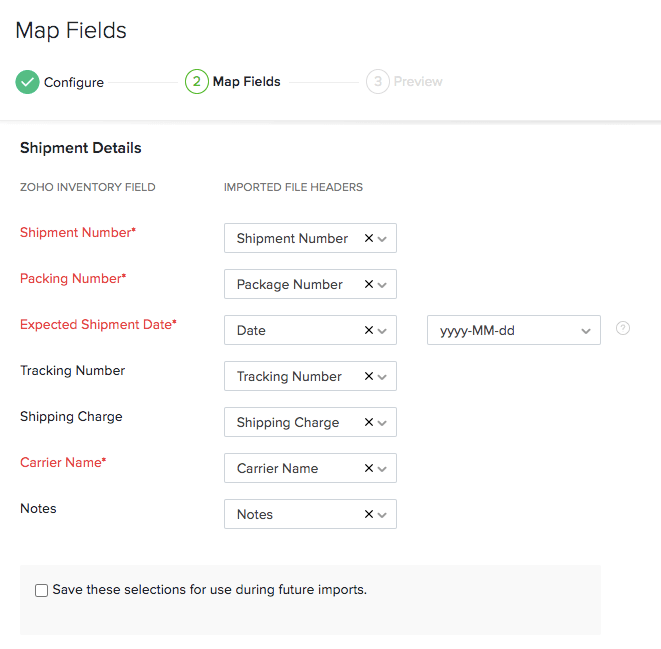The width and height of the screenshot is (661, 649).
Task: Clear the Package Number selection X icon
Action: pos(368,285)
